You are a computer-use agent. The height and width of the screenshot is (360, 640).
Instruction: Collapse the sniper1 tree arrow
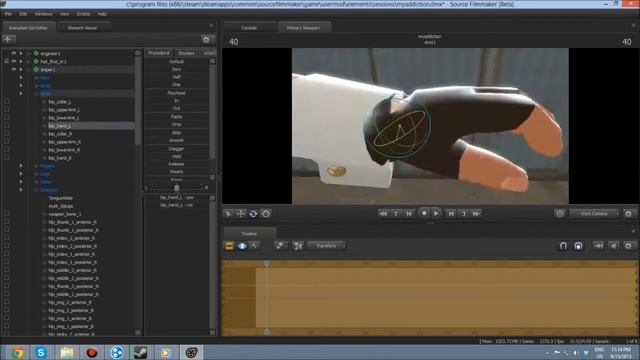(21, 69)
